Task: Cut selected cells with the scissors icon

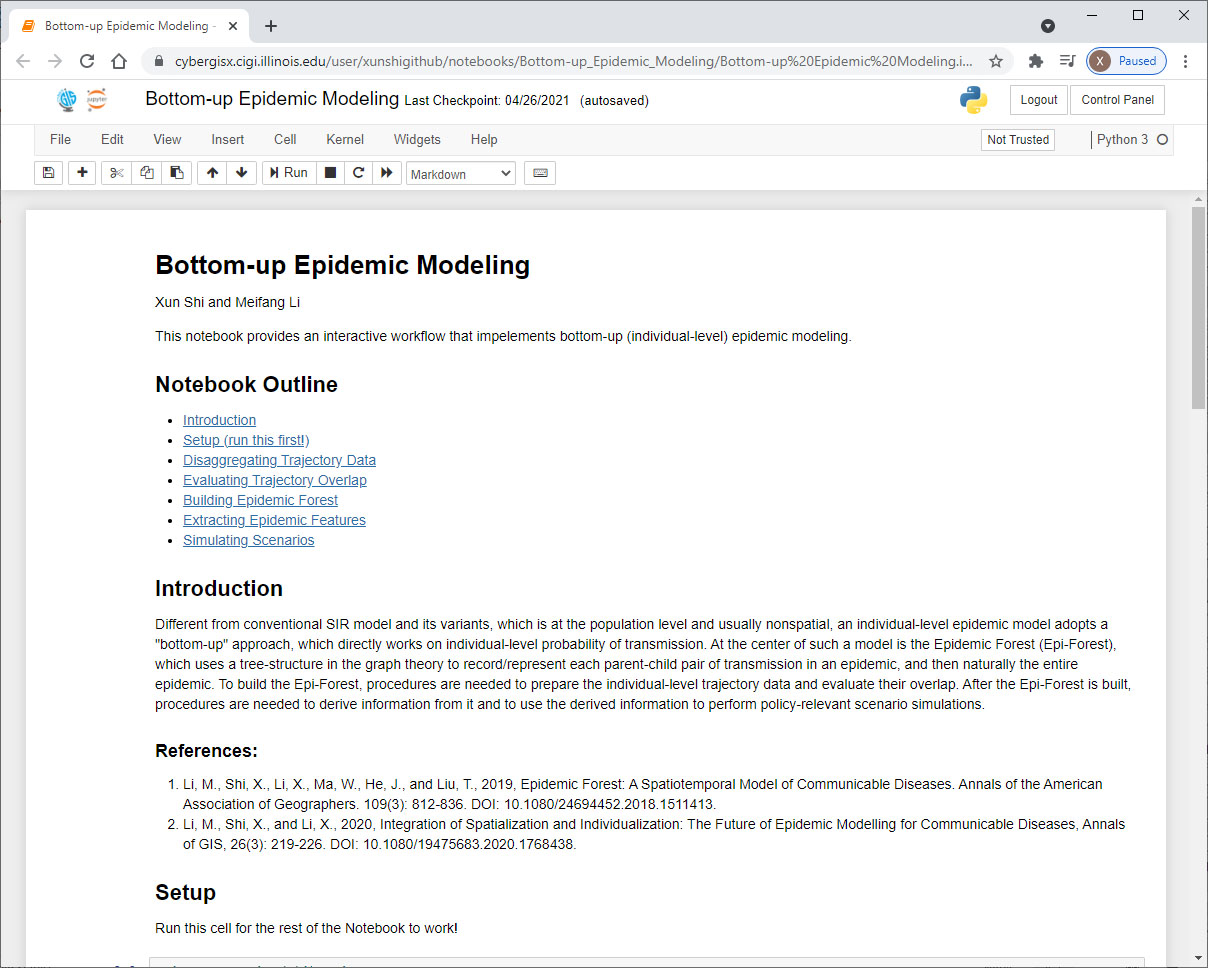Action: 117,173
